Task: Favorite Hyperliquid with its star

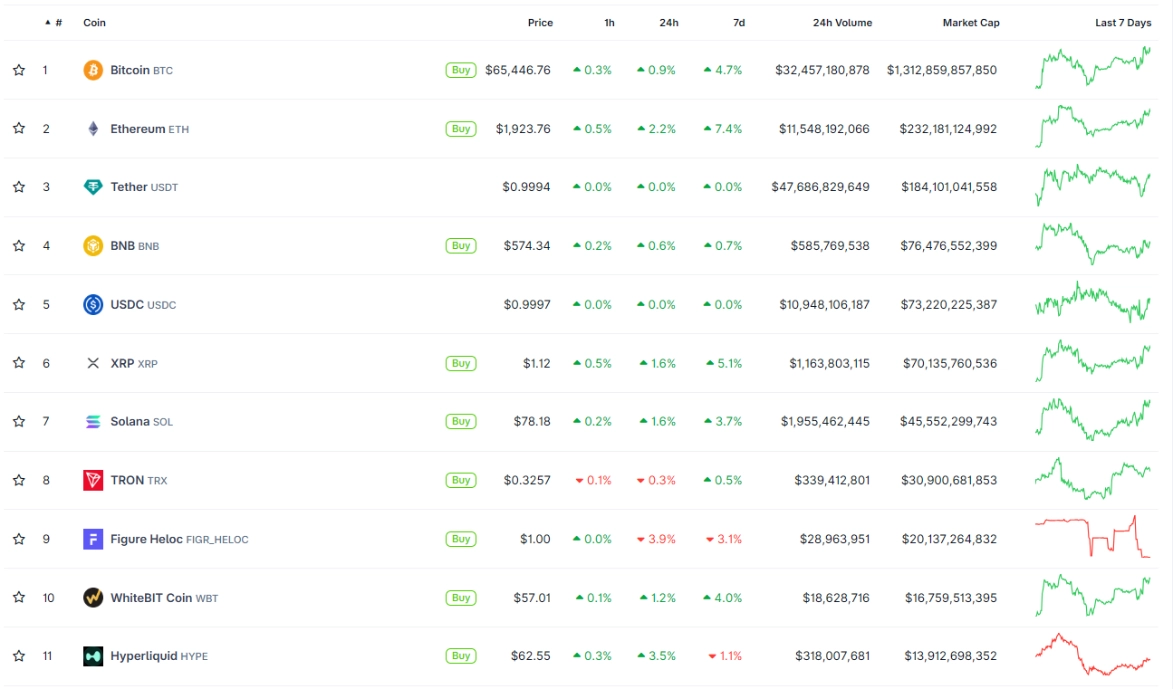Action: tap(19, 656)
